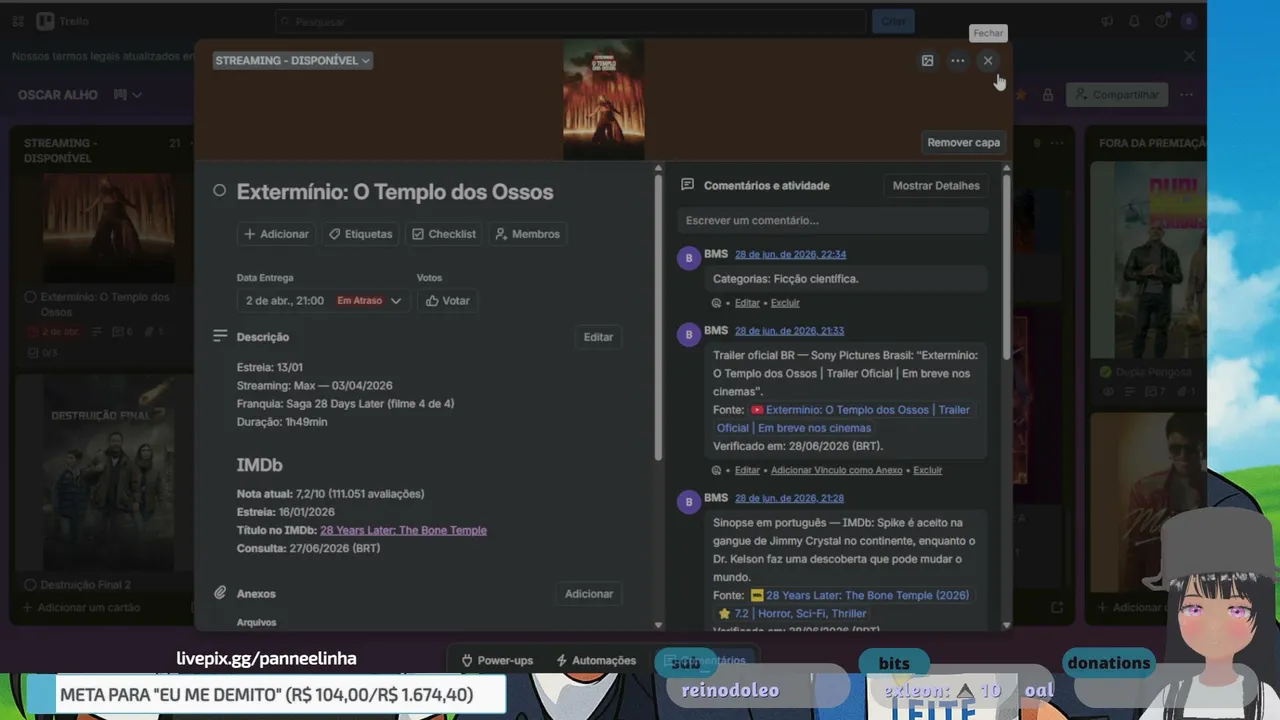The width and height of the screenshot is (1280, 720).
Task: Click Adicionar Vínculo como Anexo link
Action: point(836,470)
